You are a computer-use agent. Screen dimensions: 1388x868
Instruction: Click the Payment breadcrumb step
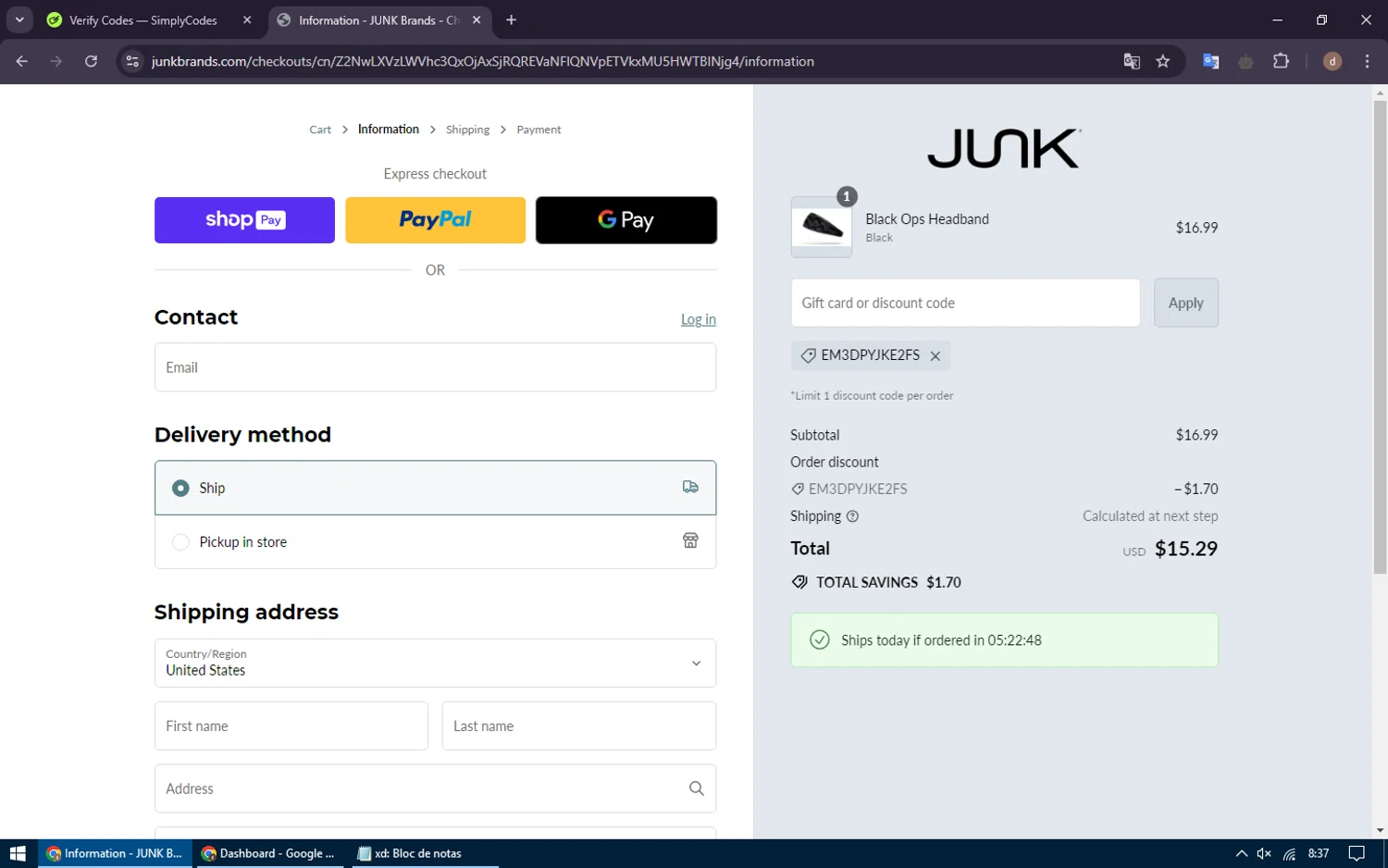coord(539,130)
